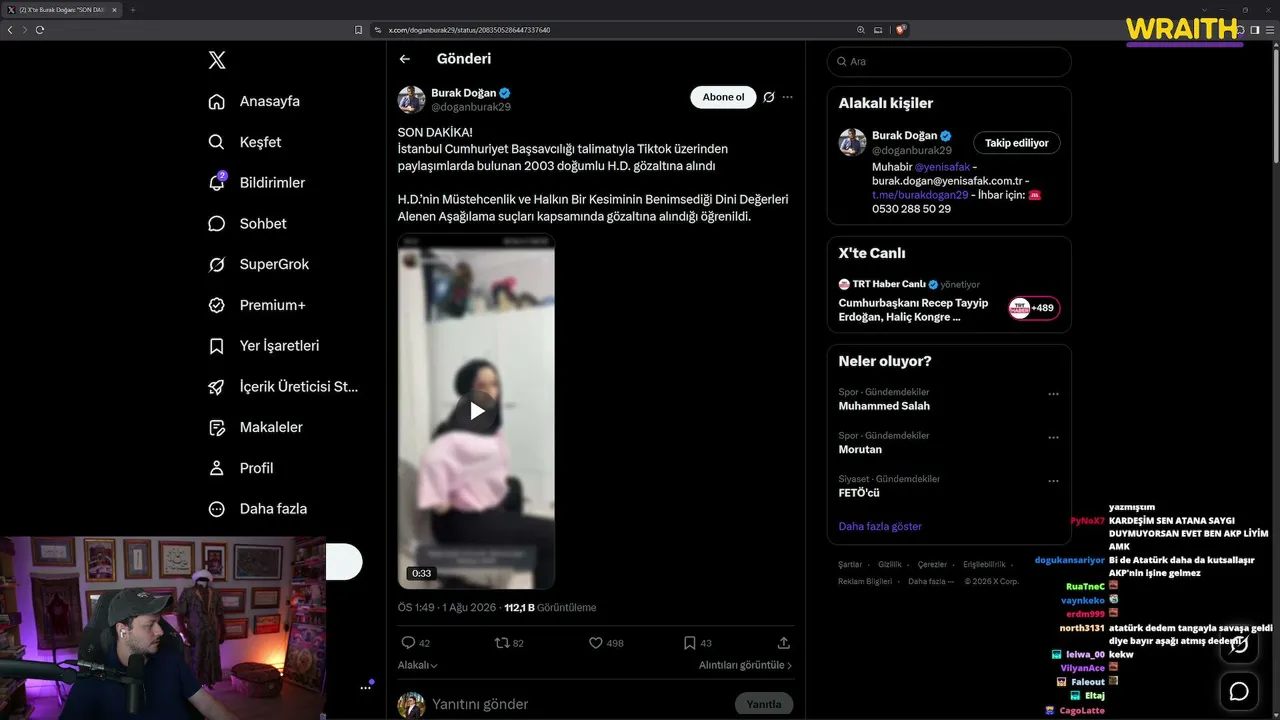Open more options for FETÖ'cü trend

click(x=1053, y=481)
